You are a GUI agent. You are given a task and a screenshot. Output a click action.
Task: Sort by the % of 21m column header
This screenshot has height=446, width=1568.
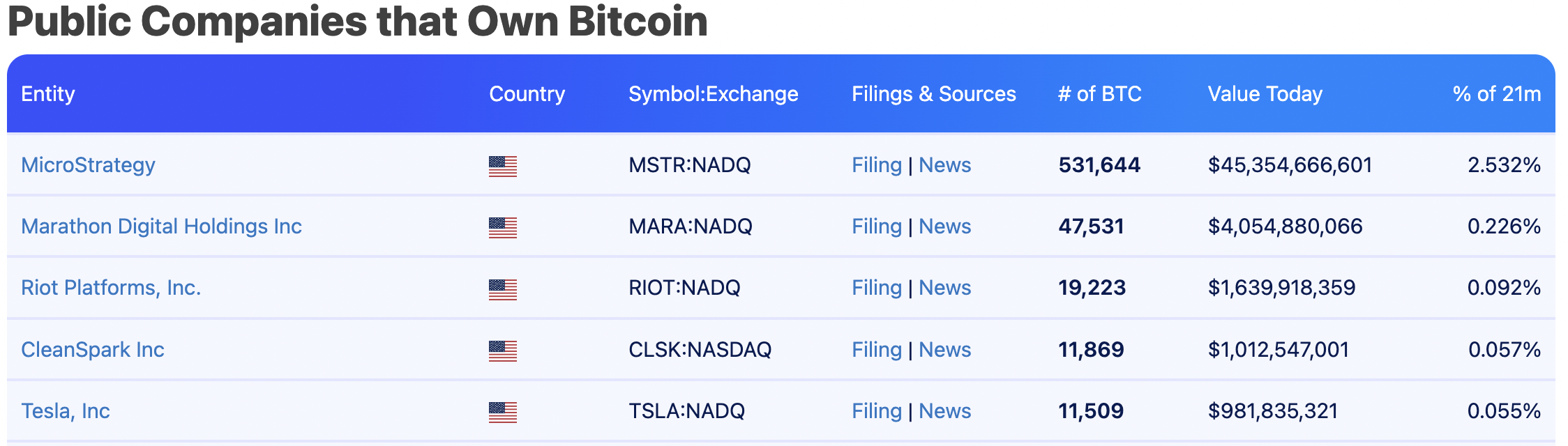click(x=1497, y=94)
